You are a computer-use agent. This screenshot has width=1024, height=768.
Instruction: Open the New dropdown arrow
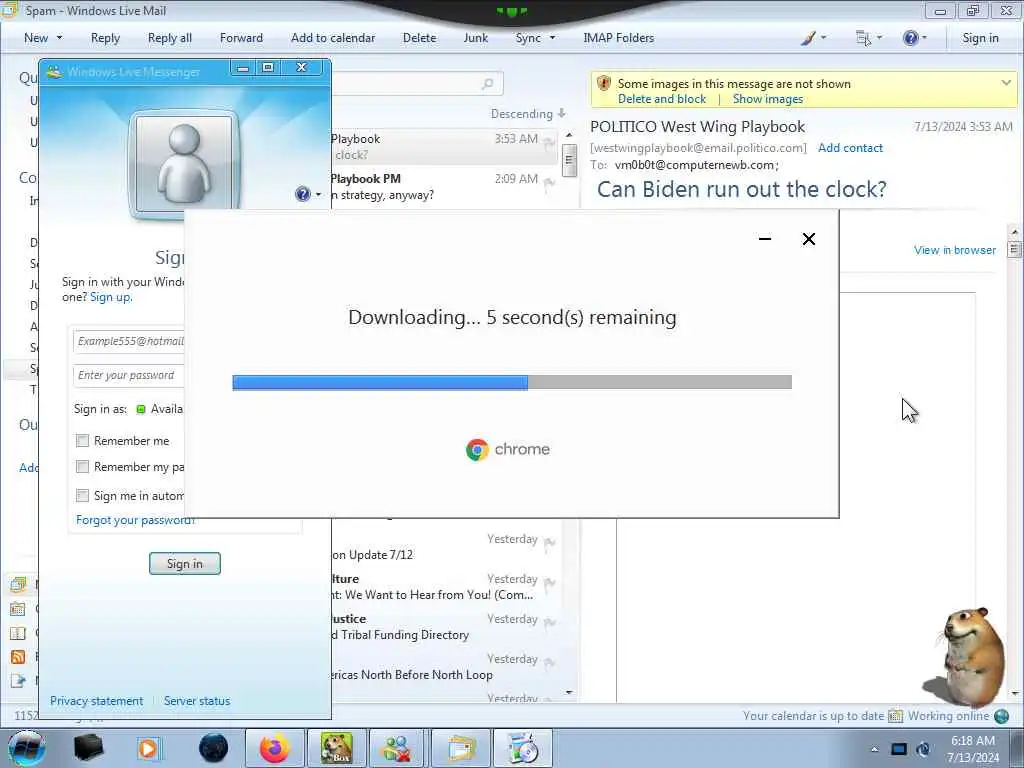[x=59, y=38]
